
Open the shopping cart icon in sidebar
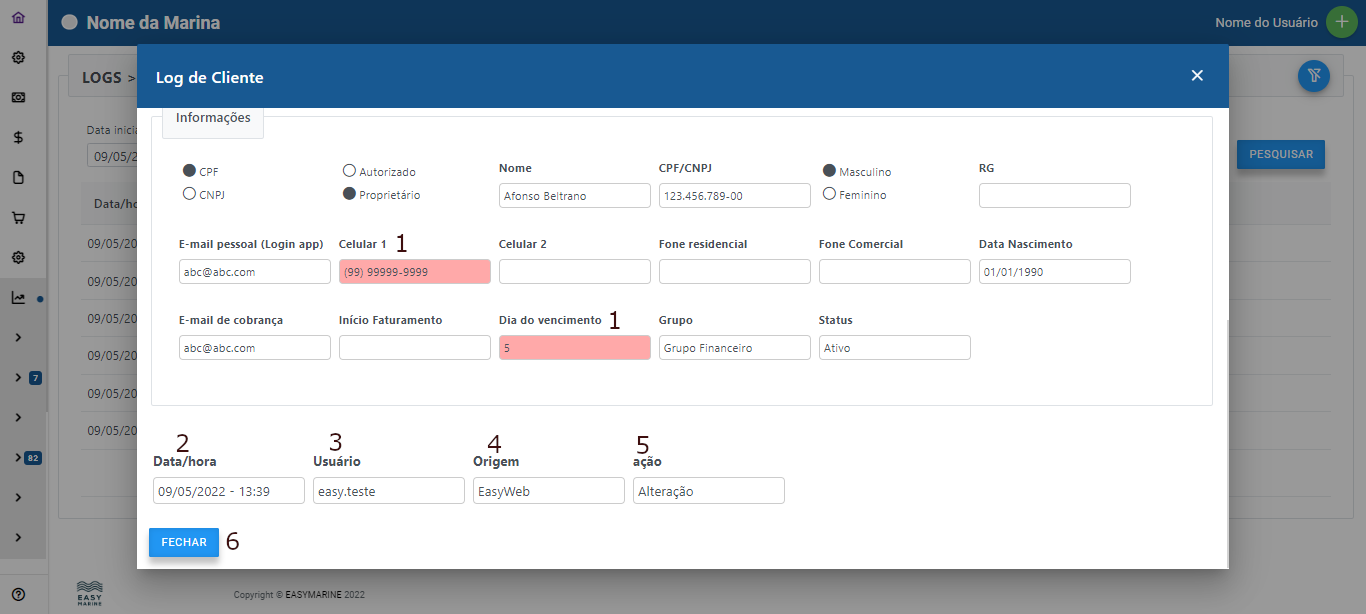(x=18, y=217)
